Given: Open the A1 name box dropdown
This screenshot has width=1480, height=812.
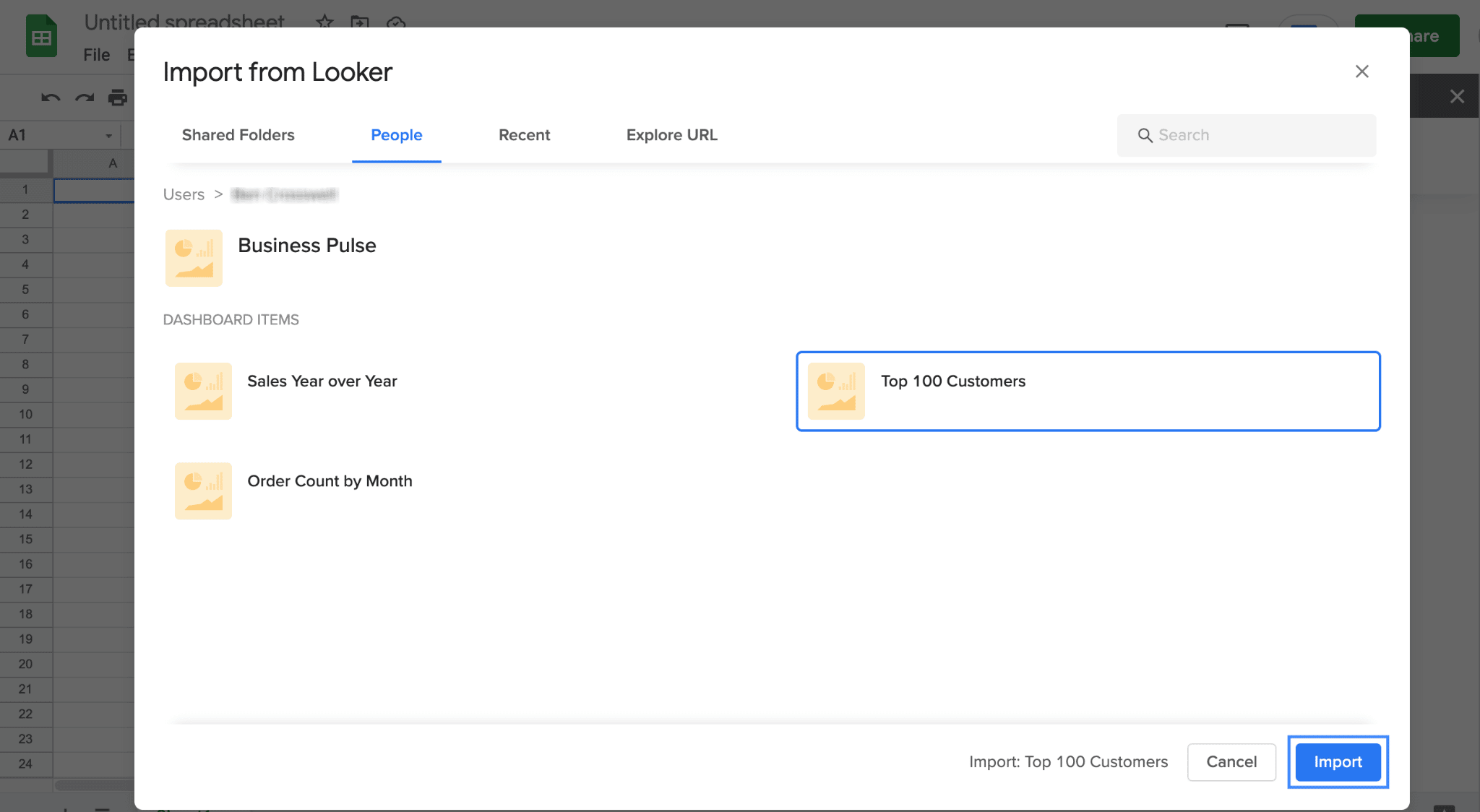Looking at the screenshot, I should coord(108,135).
